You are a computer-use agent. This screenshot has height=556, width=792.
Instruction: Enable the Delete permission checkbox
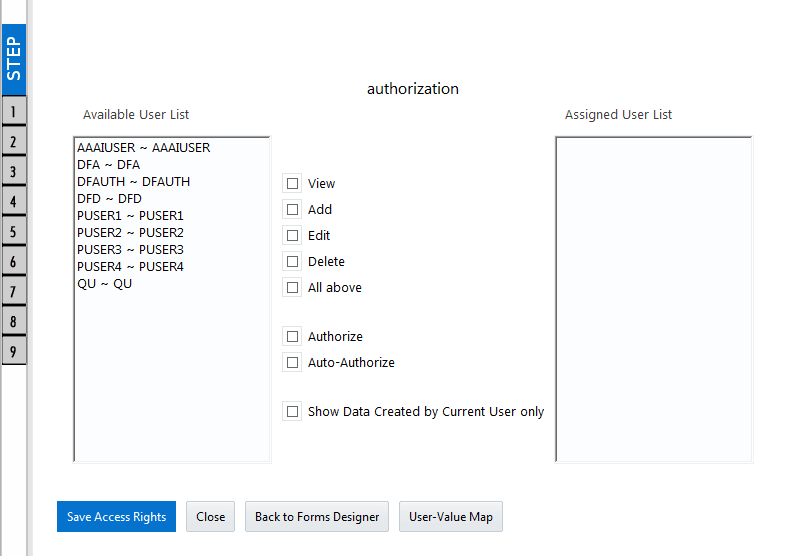coord(292,262)
